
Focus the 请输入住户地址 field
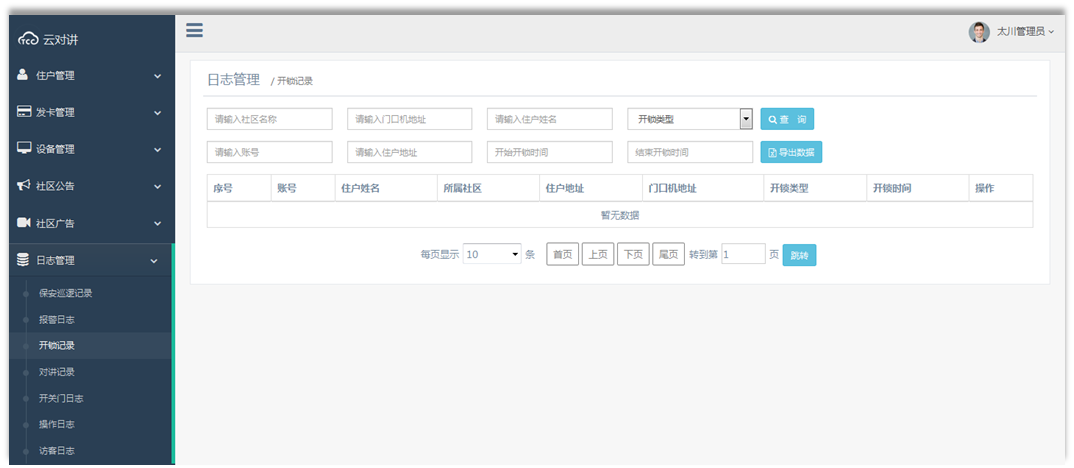(x=410, y=152)
